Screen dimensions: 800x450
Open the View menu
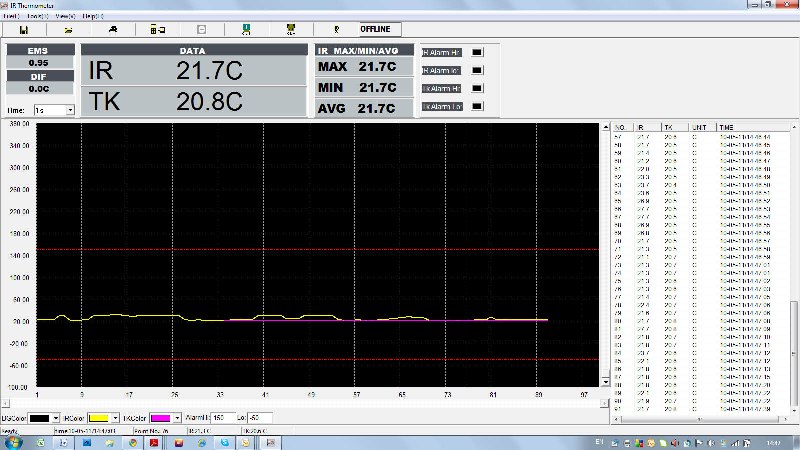click(x=65, y=17)
